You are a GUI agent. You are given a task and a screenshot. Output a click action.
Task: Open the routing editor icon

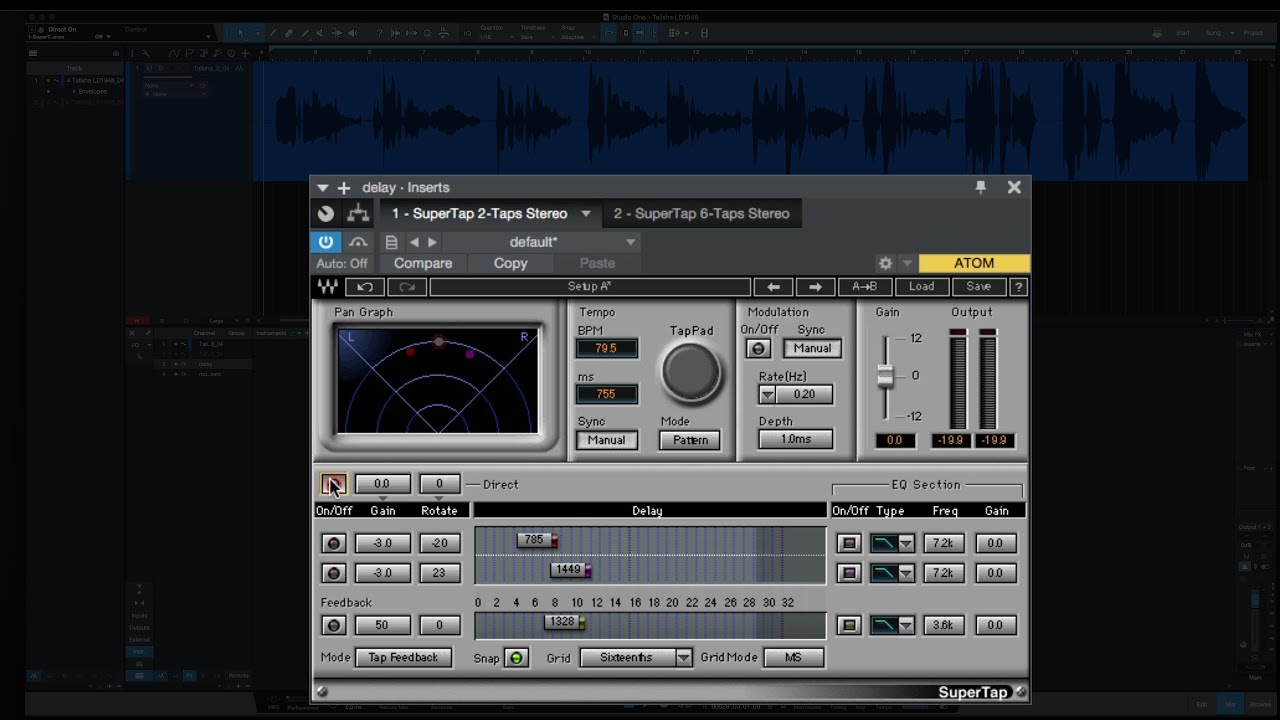pyautogui.click(x=358, y=214)
